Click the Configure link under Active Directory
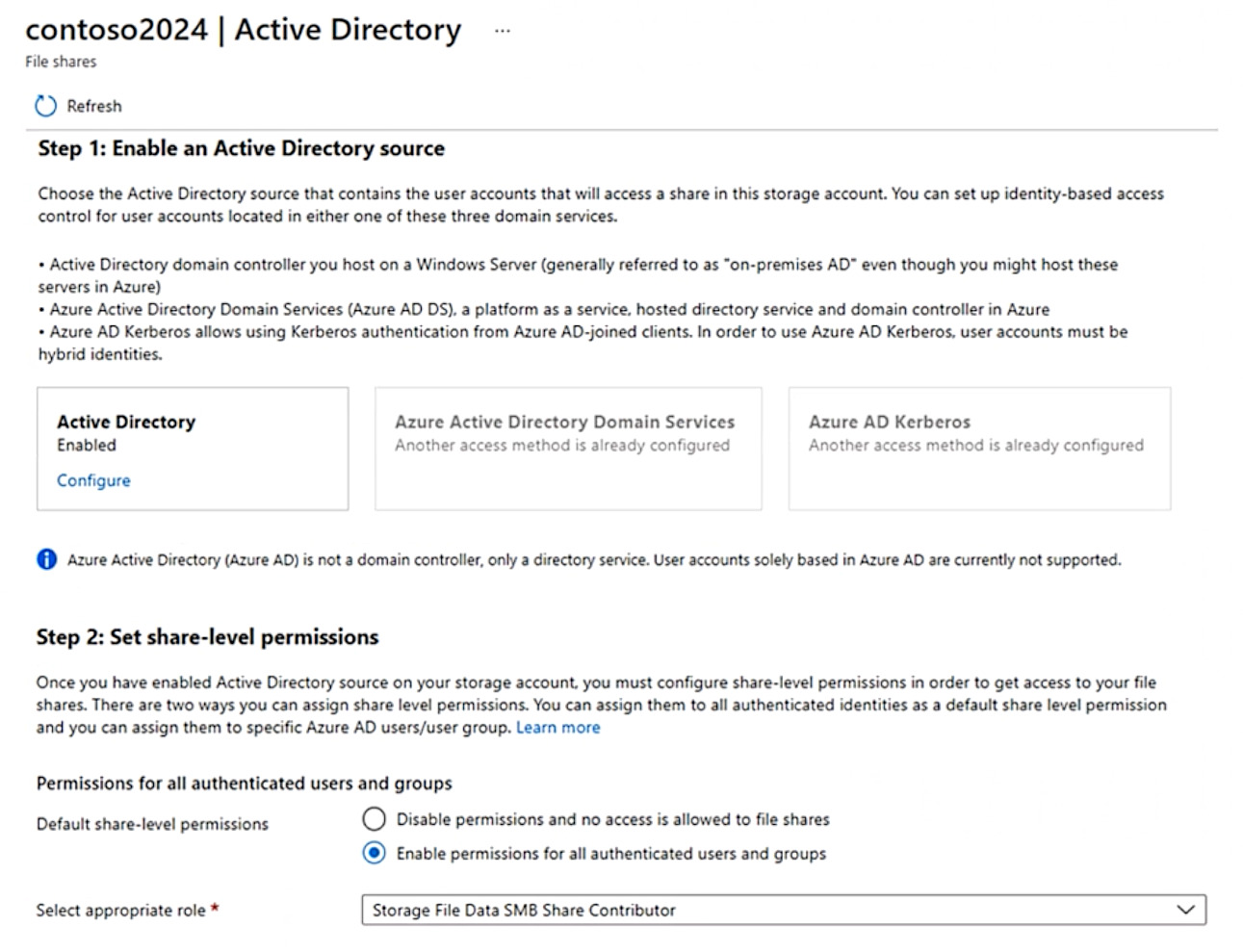The height and width of the screenshot is (952, 1243). point(93,480)
